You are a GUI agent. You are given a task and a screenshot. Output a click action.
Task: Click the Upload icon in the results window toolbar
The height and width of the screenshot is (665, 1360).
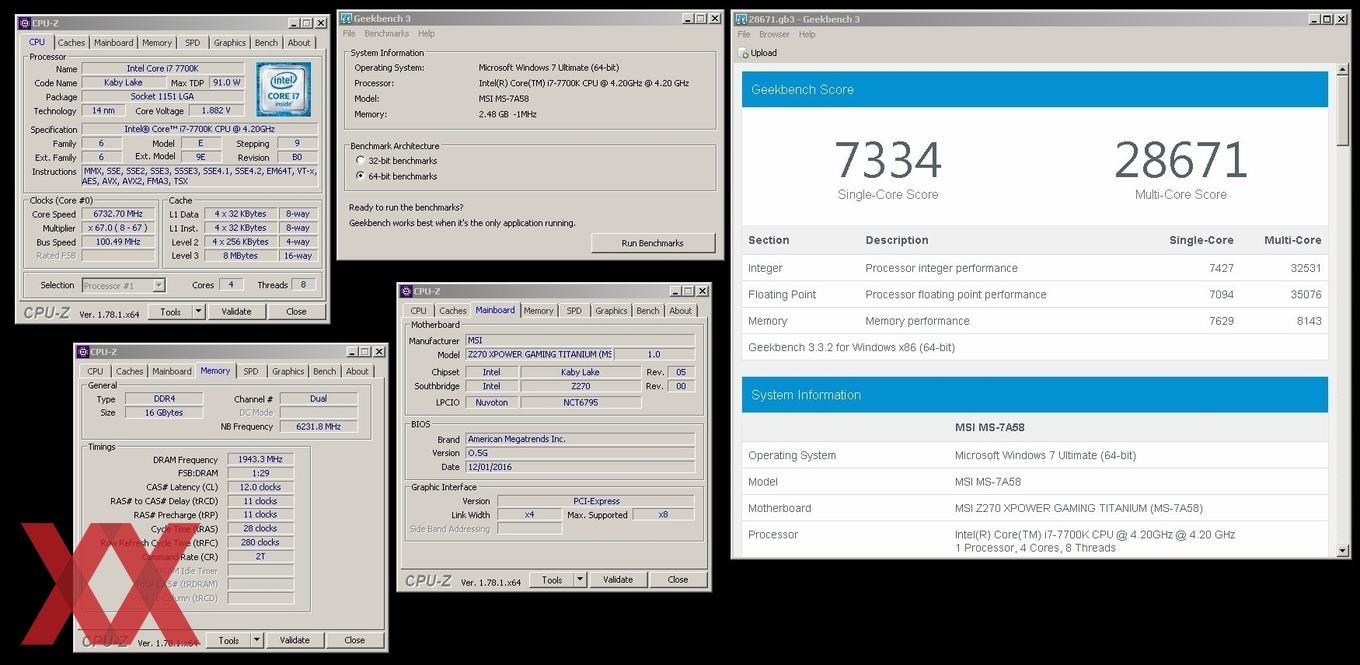coord(743,53)
